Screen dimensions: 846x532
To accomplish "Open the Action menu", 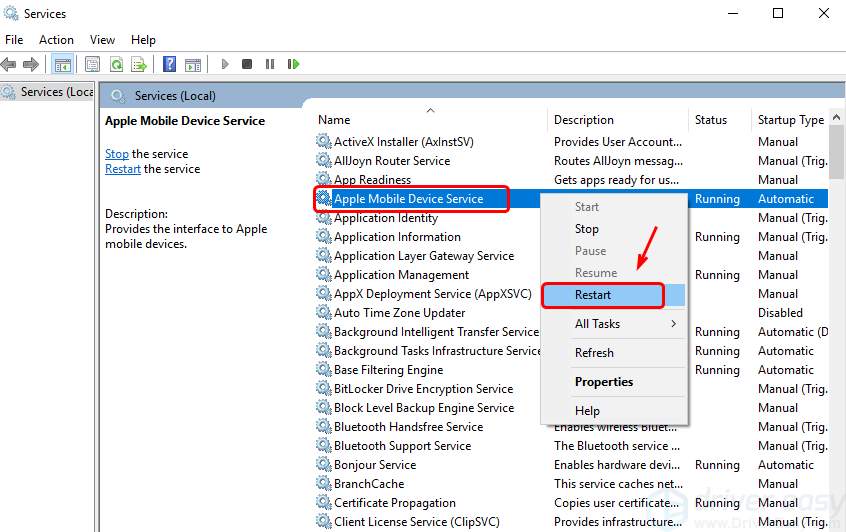I will (x=56, y=40).
